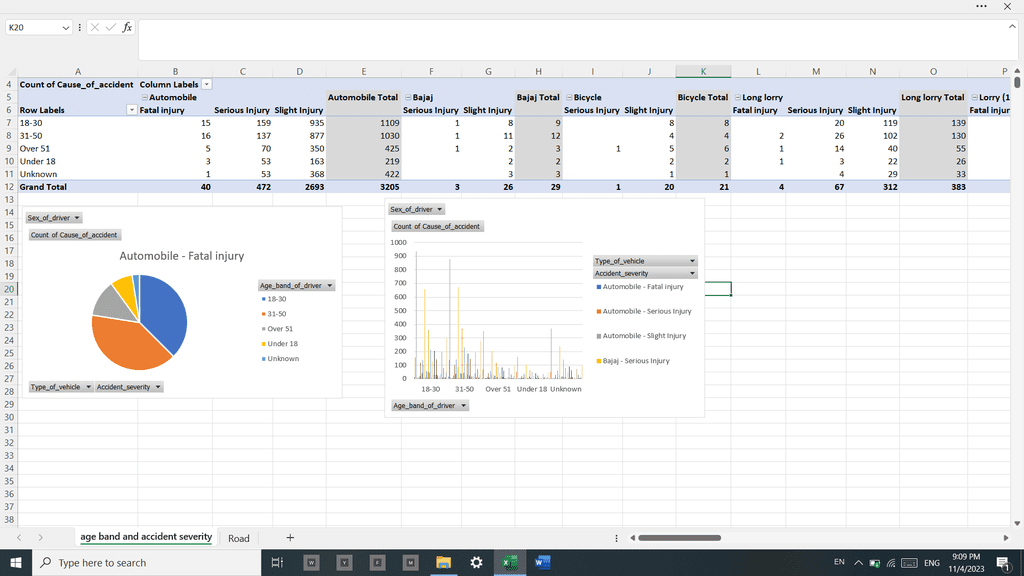The width and height of the screenshot is (1024, 576).
Task: Click the horizontal scrollbar thumb
Action: pos(679,538)
